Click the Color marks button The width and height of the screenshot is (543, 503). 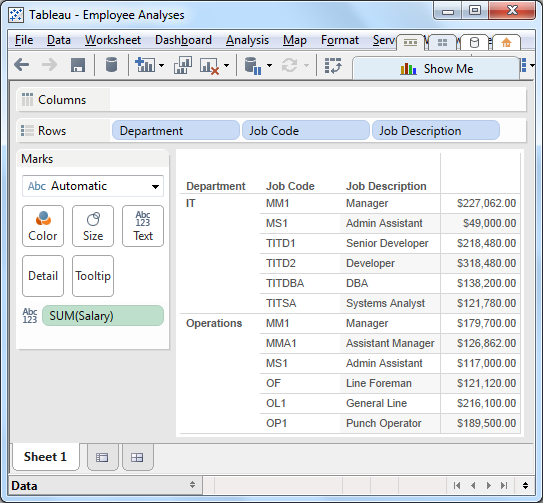click(x=43, y=226)
